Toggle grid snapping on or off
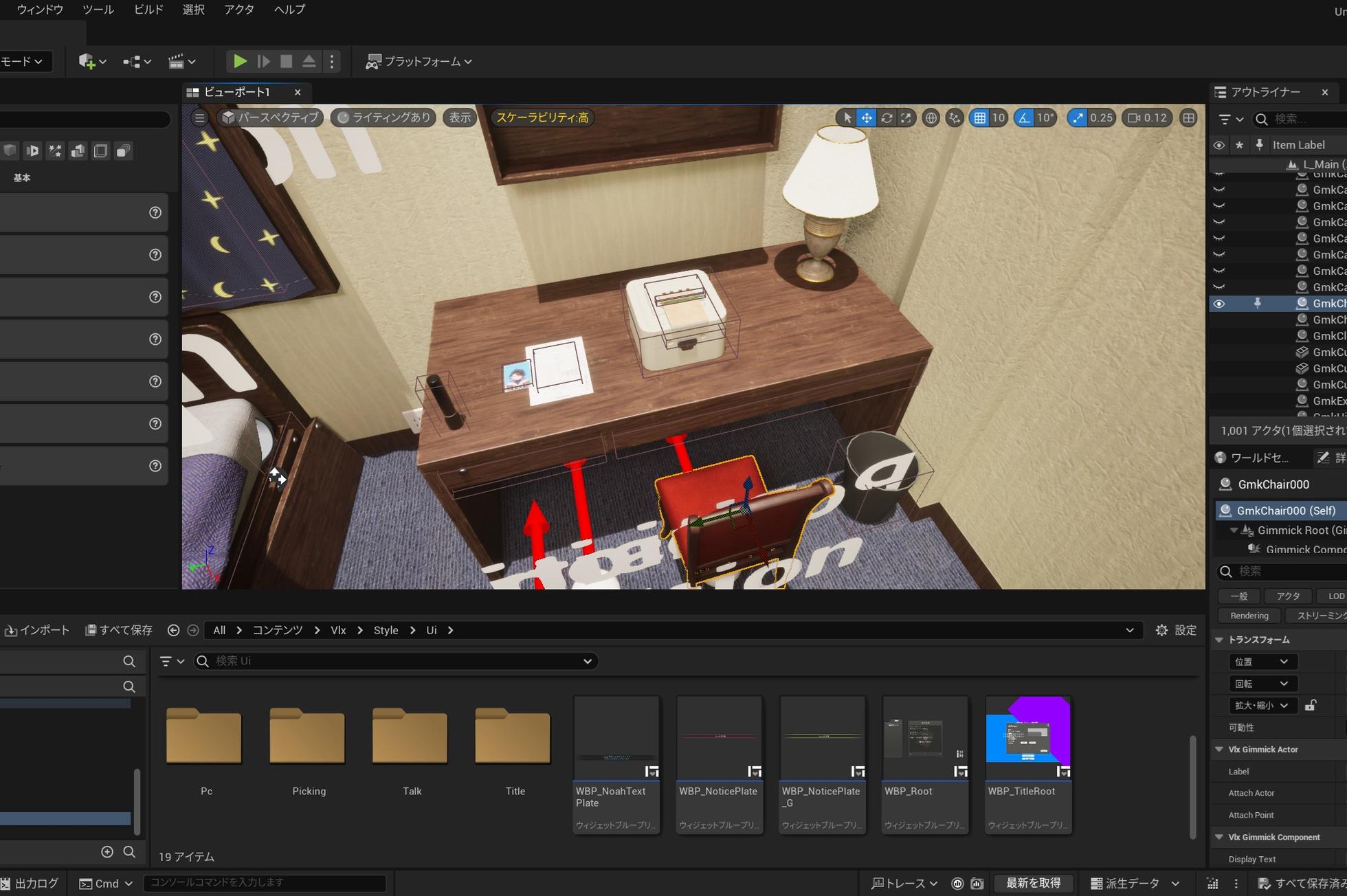The height and width of the screenshot is (896, 1347). 979,118
